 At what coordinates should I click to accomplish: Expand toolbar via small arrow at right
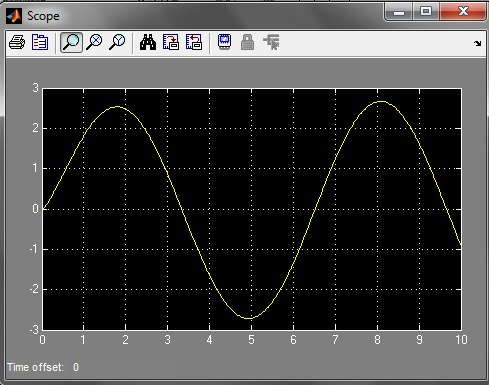pyautogui.click(x=477, y=43)
